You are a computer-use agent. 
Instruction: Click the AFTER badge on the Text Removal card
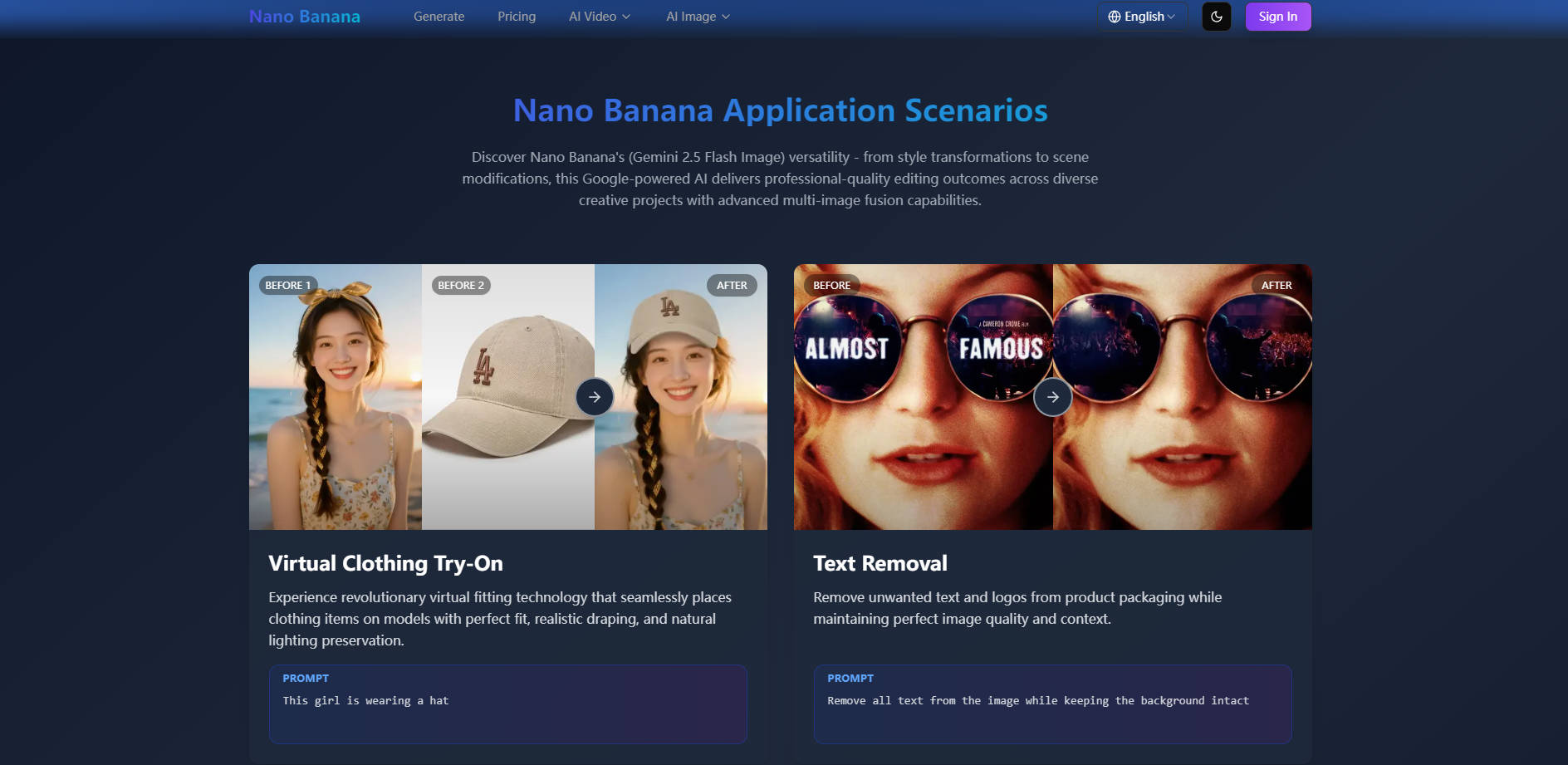1276,285
